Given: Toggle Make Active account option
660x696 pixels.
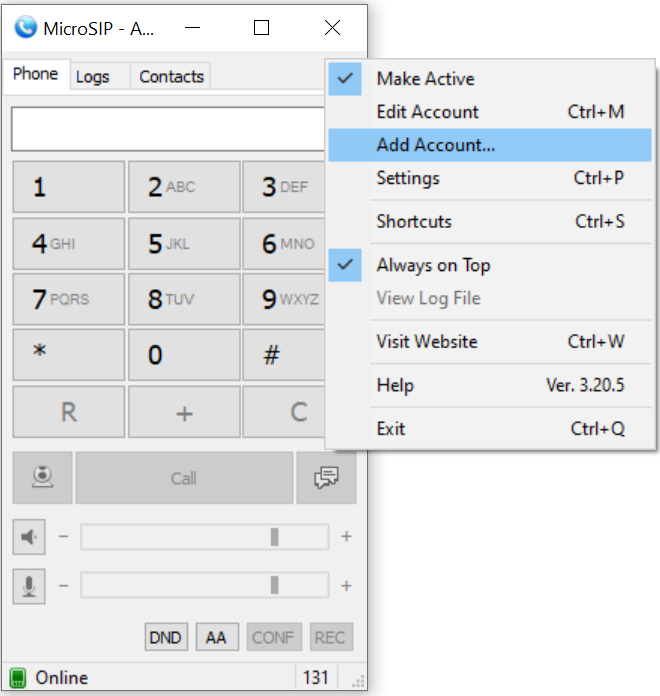Looking at the screenshot, I should tap(425, 79).
